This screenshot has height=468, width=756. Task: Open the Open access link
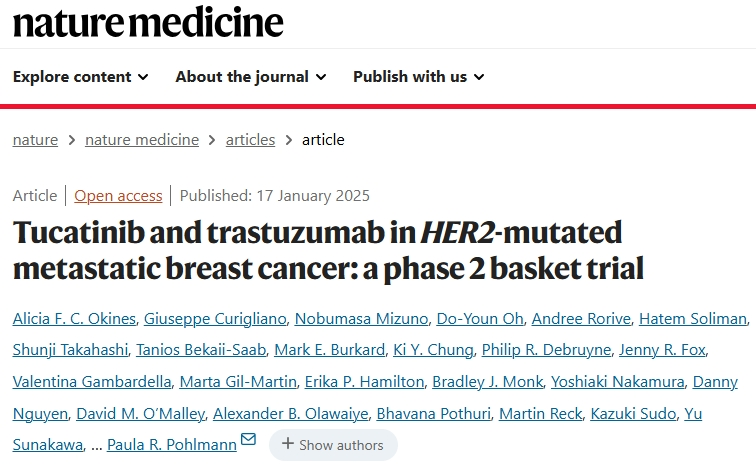point(118,196)
